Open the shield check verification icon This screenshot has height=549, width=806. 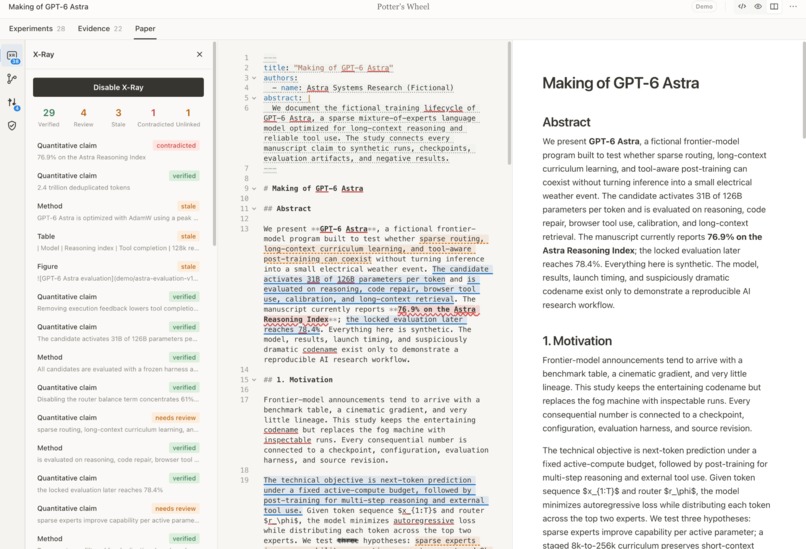(12, 125)
